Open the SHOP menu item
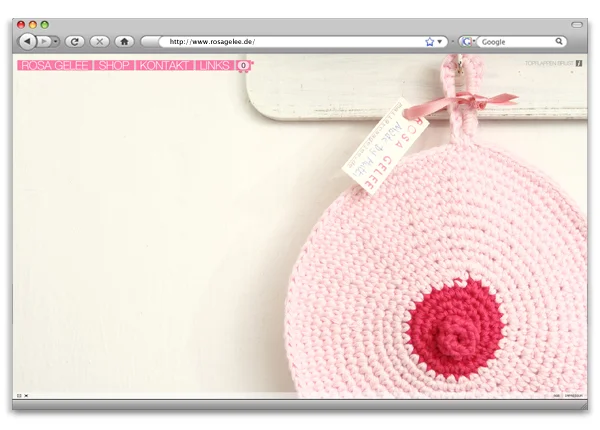 [x=114, y=65]
